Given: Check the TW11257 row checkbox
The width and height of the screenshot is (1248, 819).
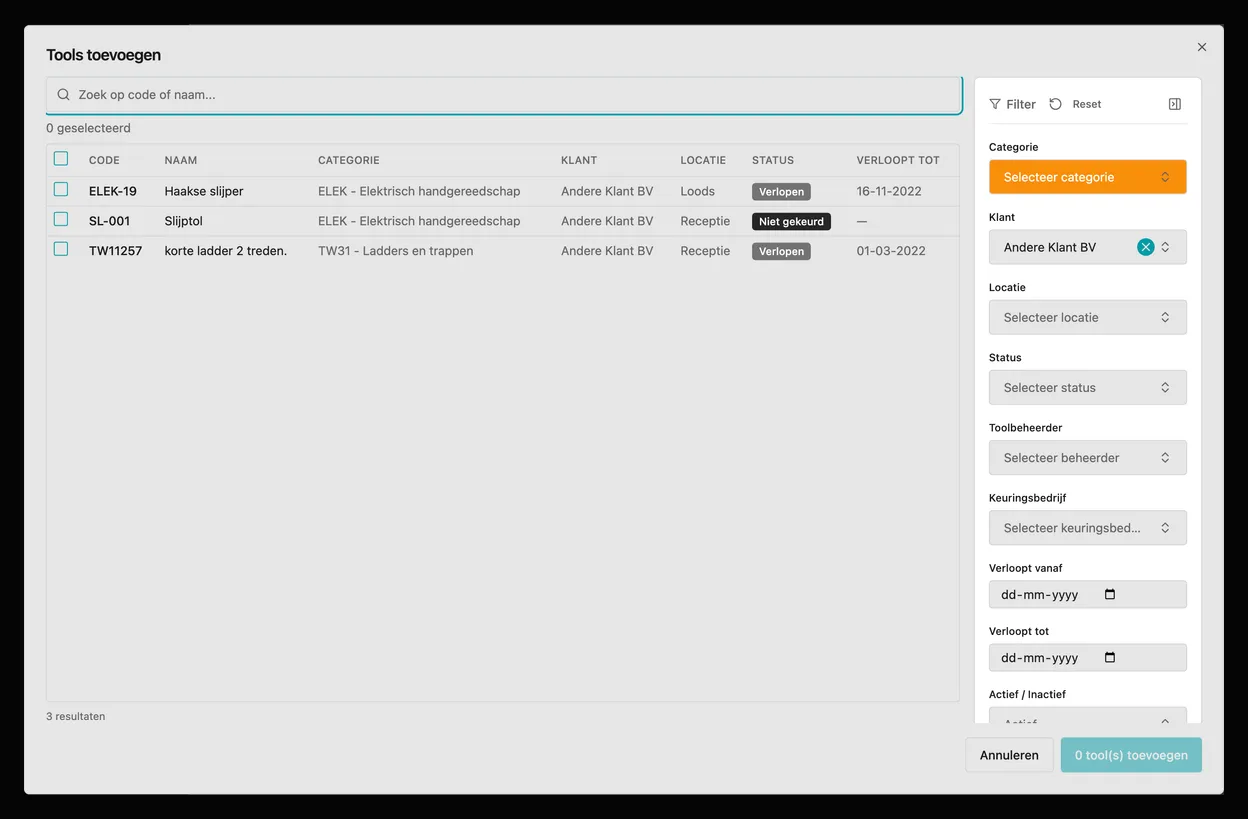Looking at the screenshot, I should tap(61, 249).
